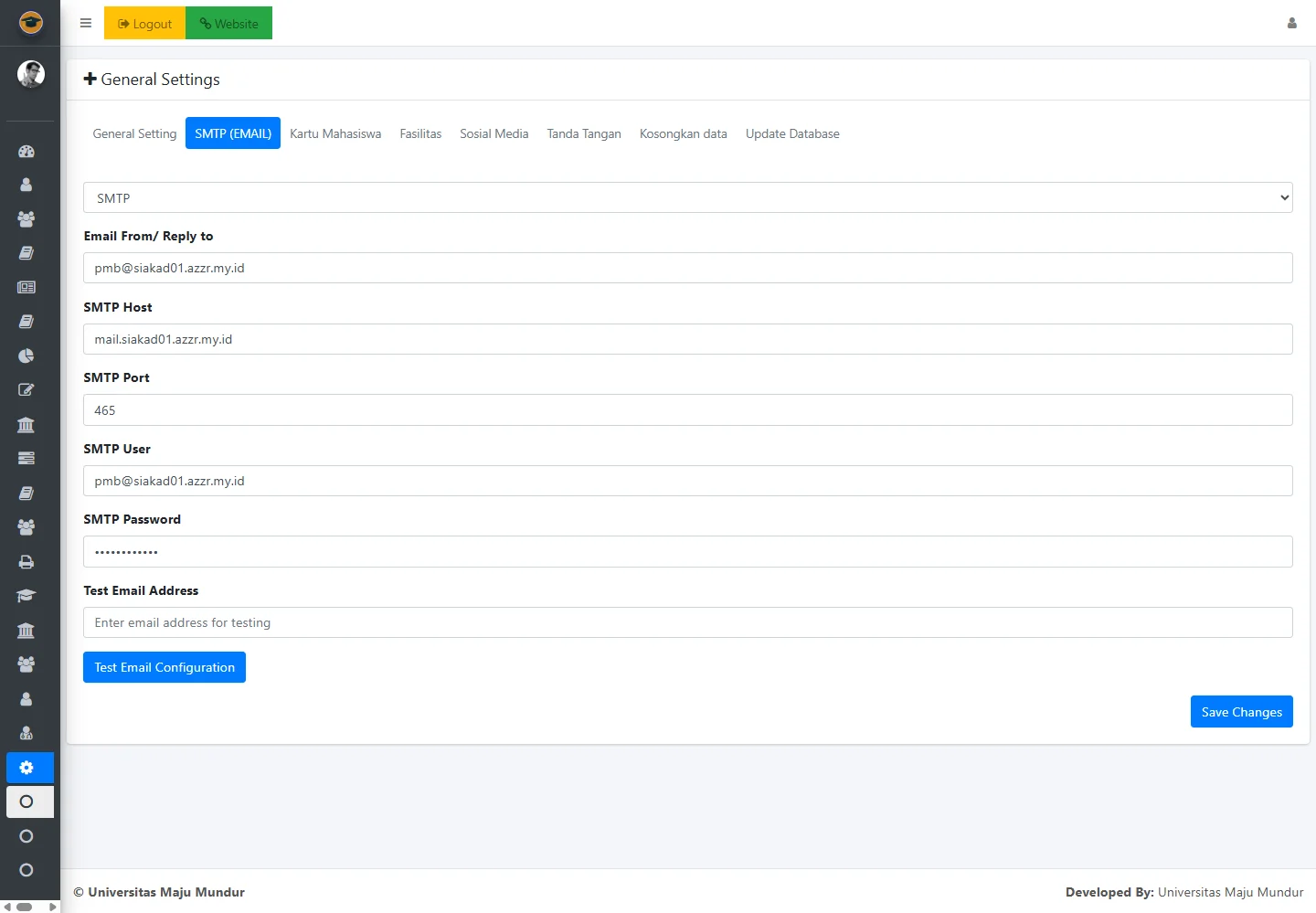Click the pencil edit icon in sidebar
This screenshot has height=913, width=1316.
coord(27,390)
